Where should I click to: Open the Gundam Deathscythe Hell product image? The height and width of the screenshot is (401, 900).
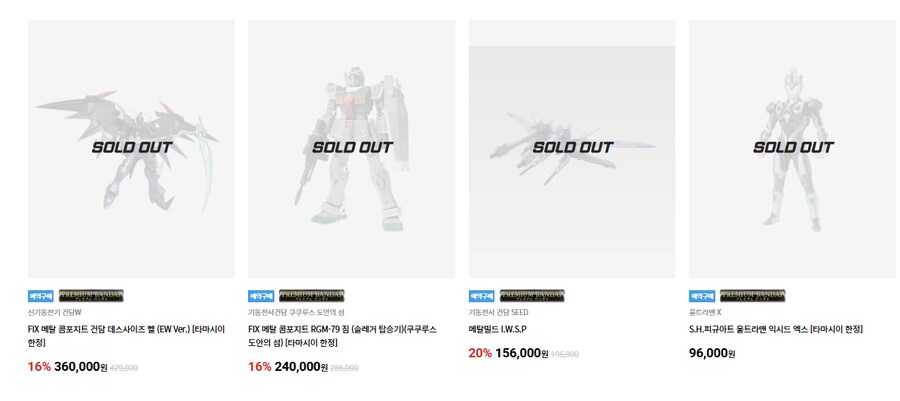point(131,149)
